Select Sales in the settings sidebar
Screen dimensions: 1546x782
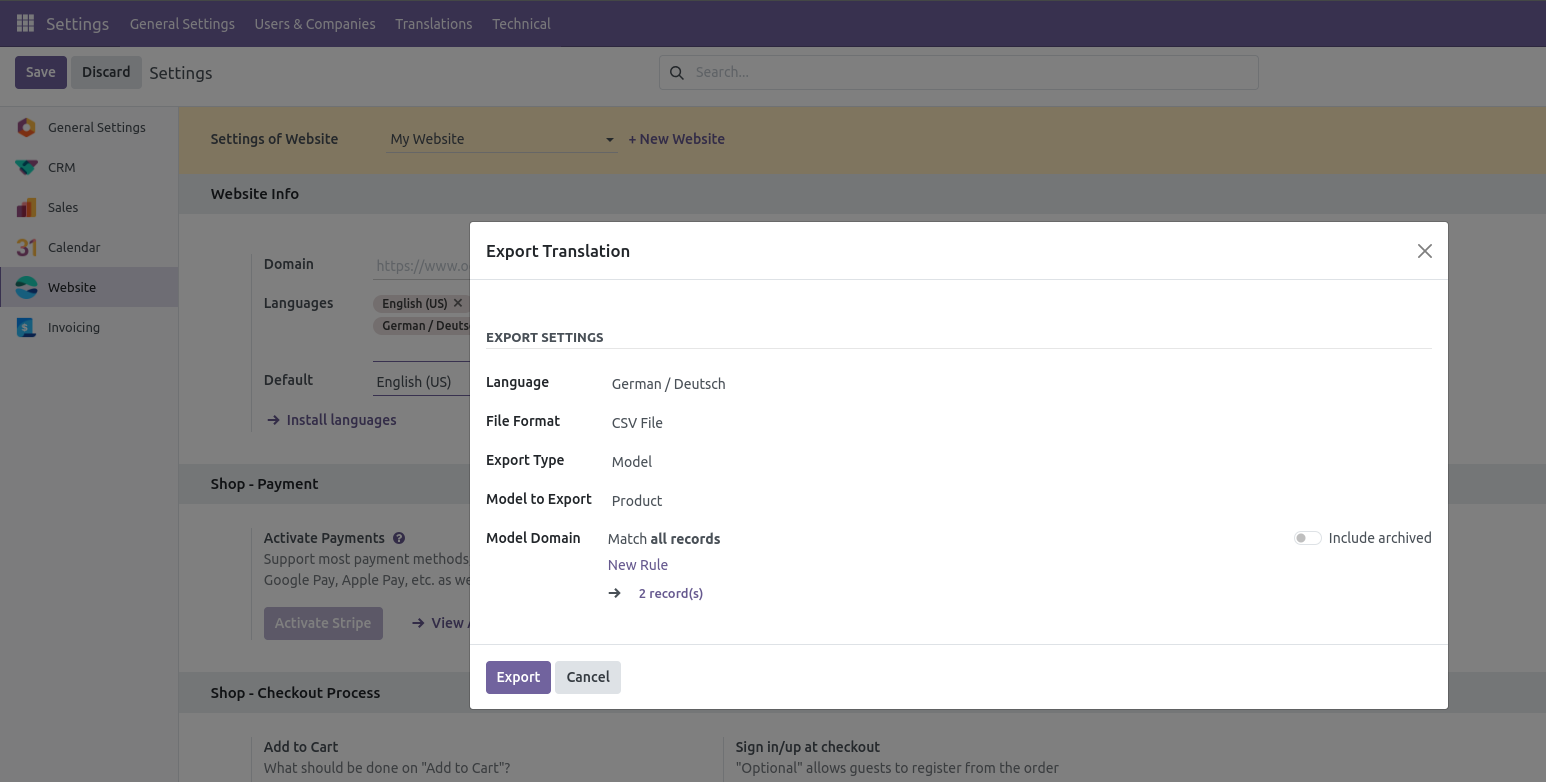[89, 207]
